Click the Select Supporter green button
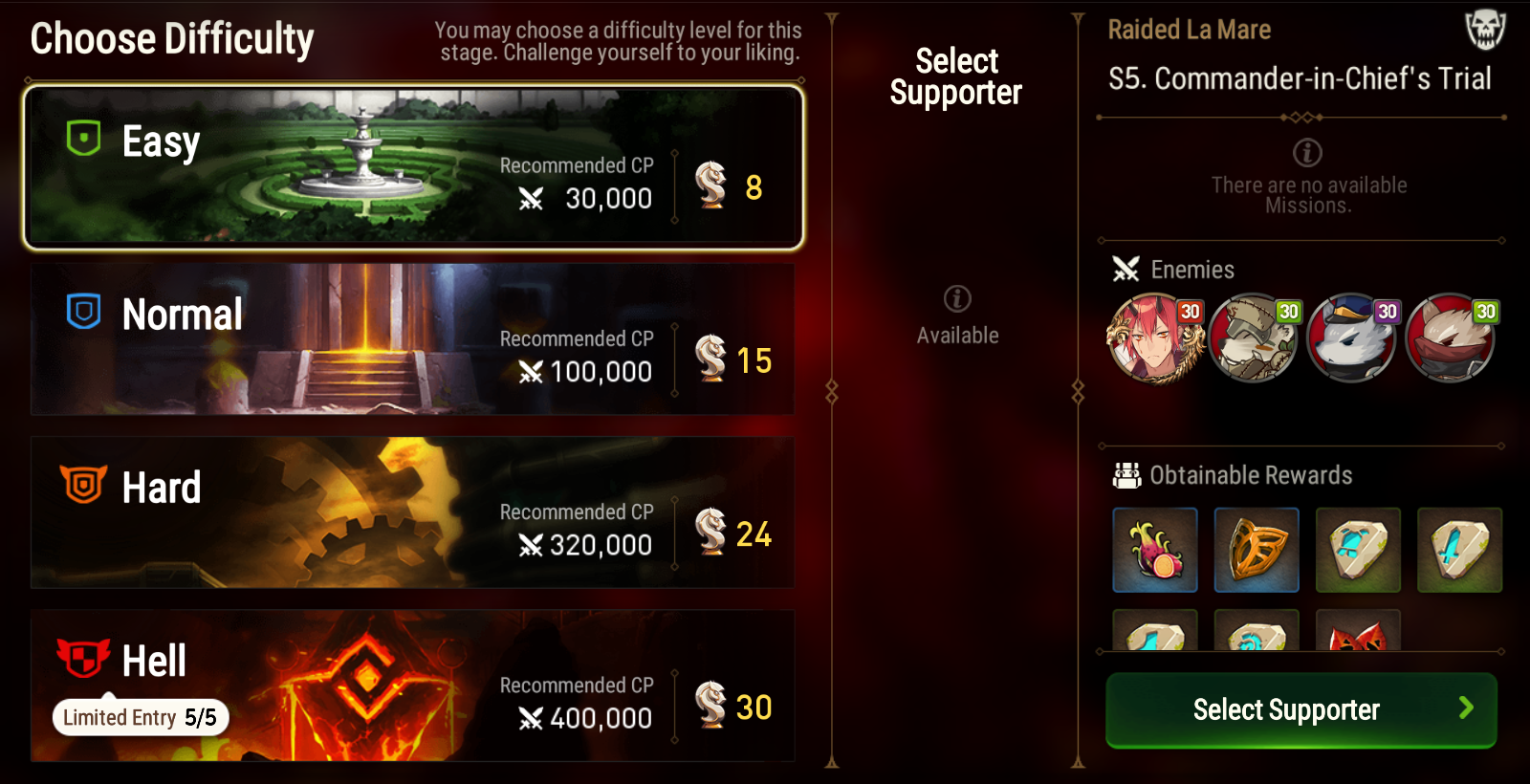Screen dimensions: 1530x784 coord(1300,709)
